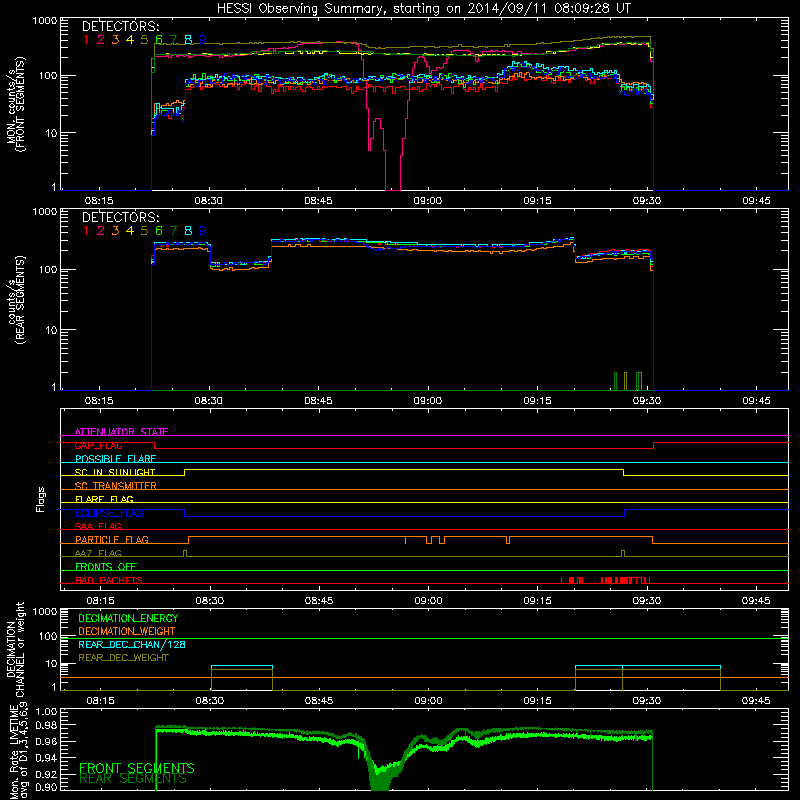Select detector number 6 in the front segments legend
Image resolution: width=800 pixels, height=800 pixels.
point(159,40)
